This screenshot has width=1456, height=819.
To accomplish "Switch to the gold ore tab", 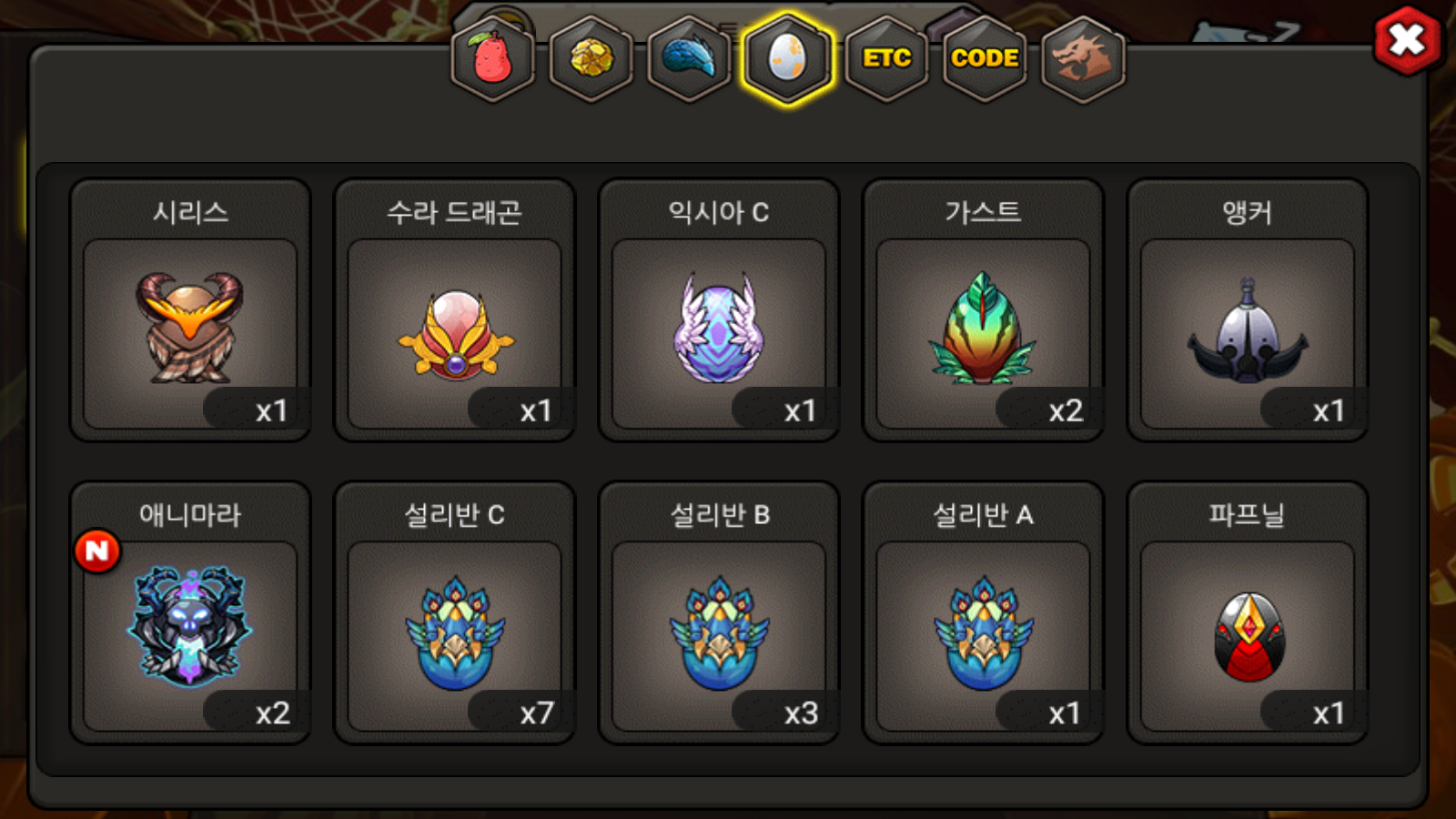I will pyautogui.click(x=591, y=59).
